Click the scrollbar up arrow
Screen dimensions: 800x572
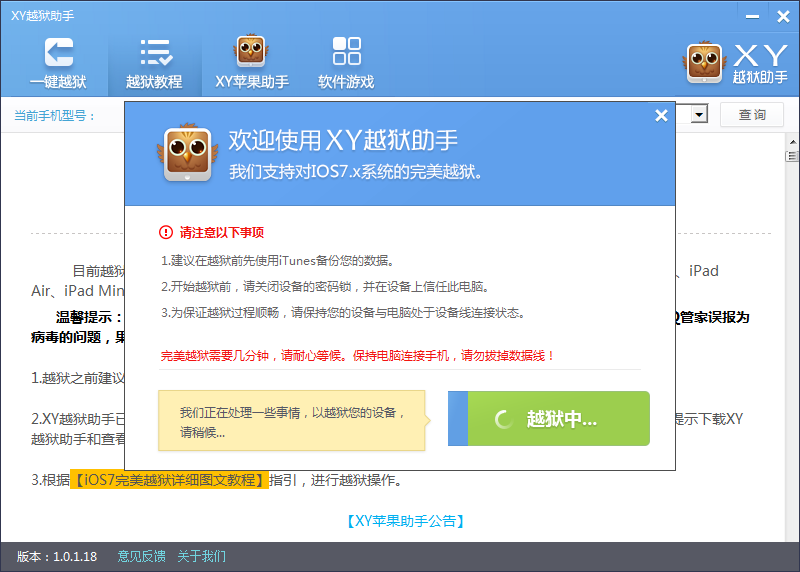[792, 141]
